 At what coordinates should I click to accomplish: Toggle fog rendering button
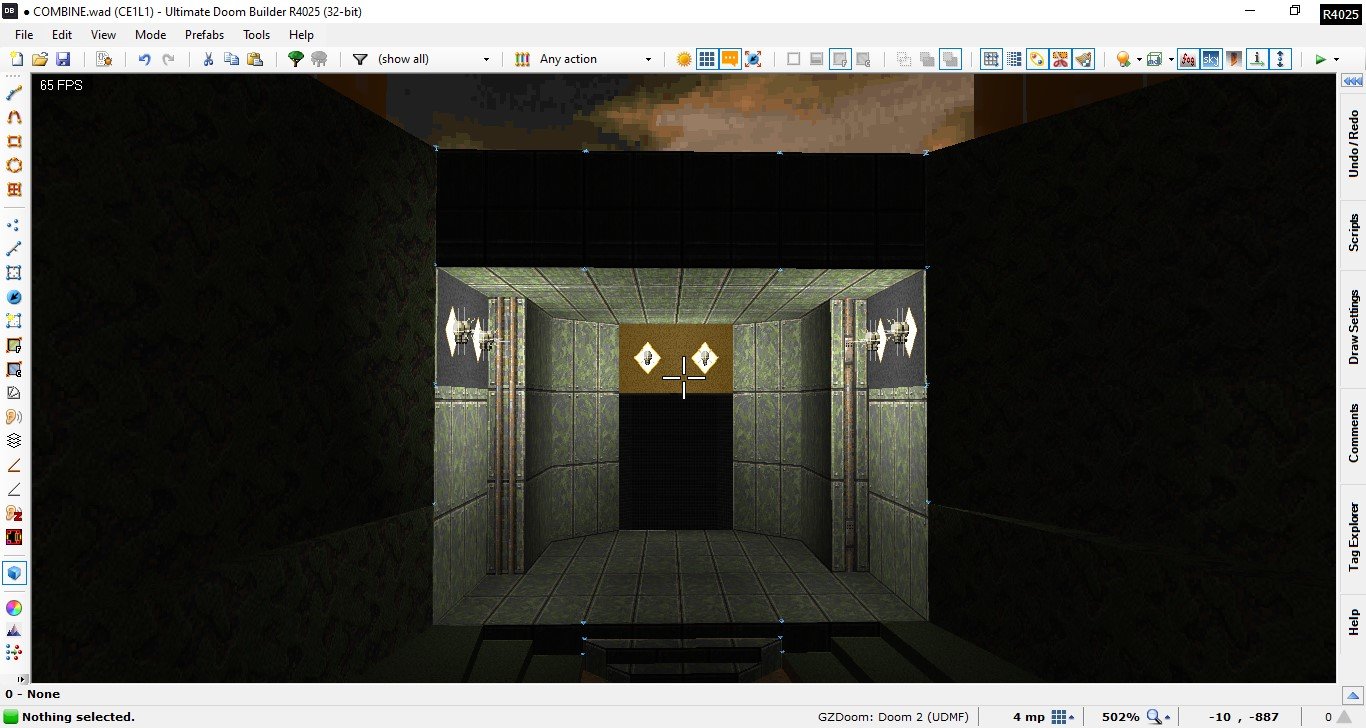coord(1188,59)
